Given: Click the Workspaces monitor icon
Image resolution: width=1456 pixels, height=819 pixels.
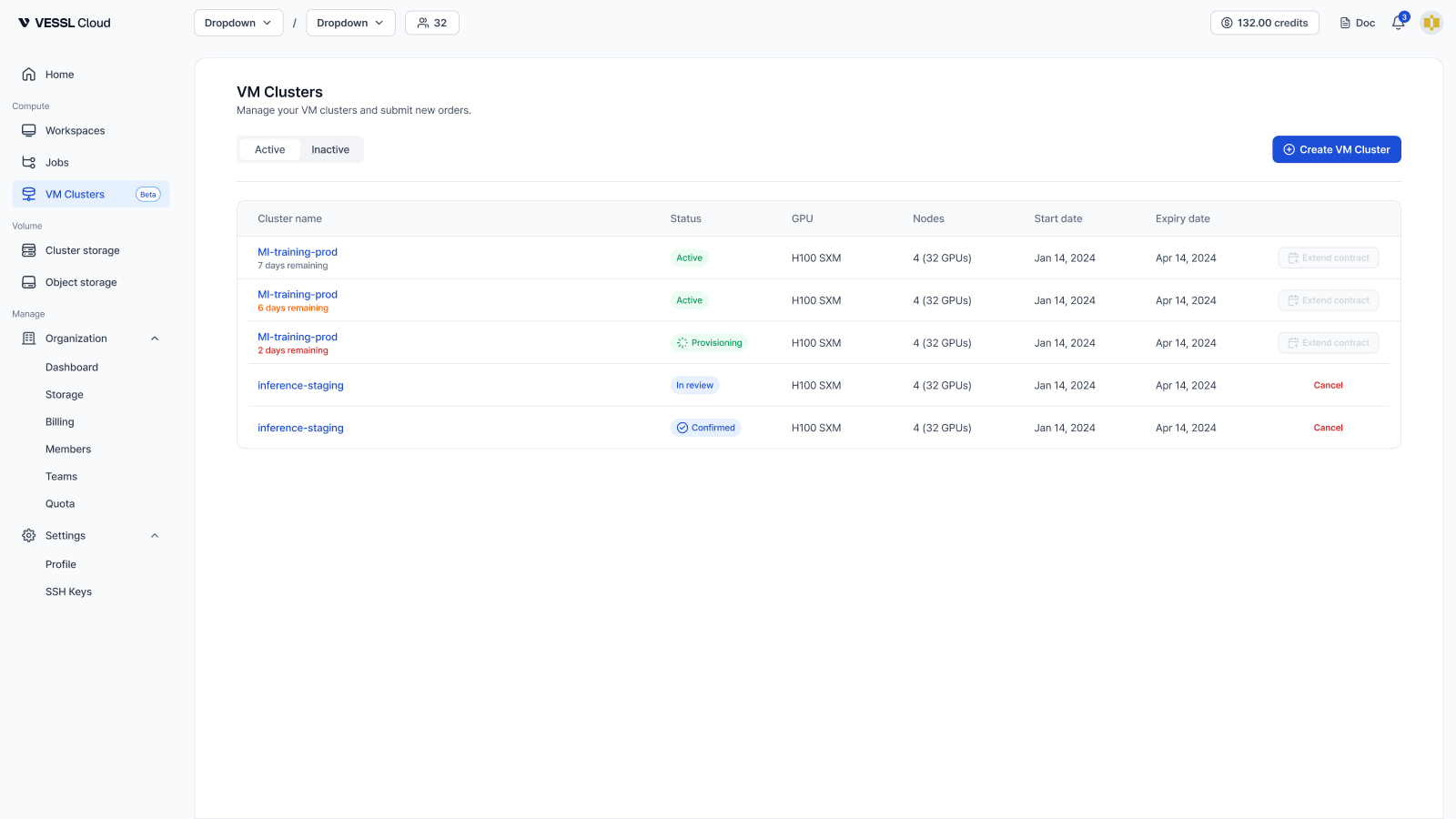Looking at the screenshot, I should pos(29,131).
